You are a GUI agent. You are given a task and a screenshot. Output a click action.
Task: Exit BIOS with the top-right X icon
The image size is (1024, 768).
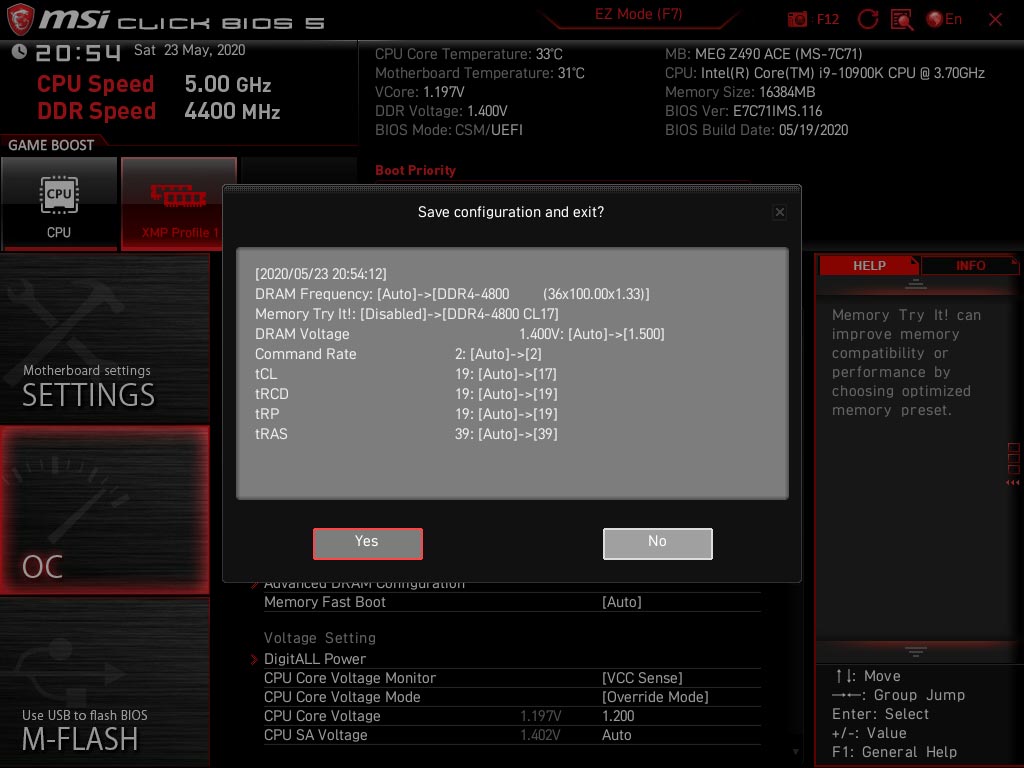(995, 20)
